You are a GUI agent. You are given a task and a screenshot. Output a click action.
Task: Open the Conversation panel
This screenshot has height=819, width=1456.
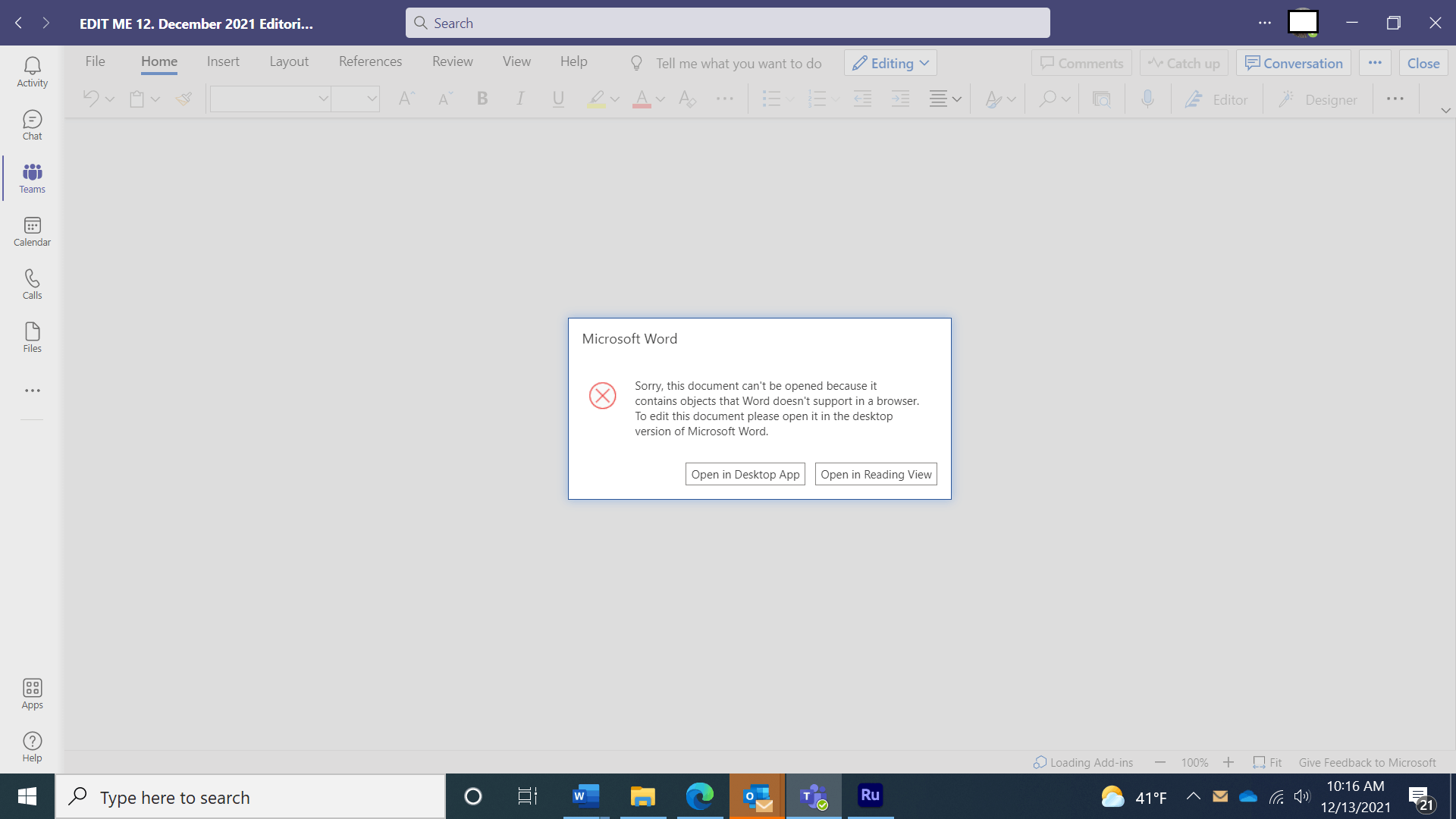(x=1294, y=63)
